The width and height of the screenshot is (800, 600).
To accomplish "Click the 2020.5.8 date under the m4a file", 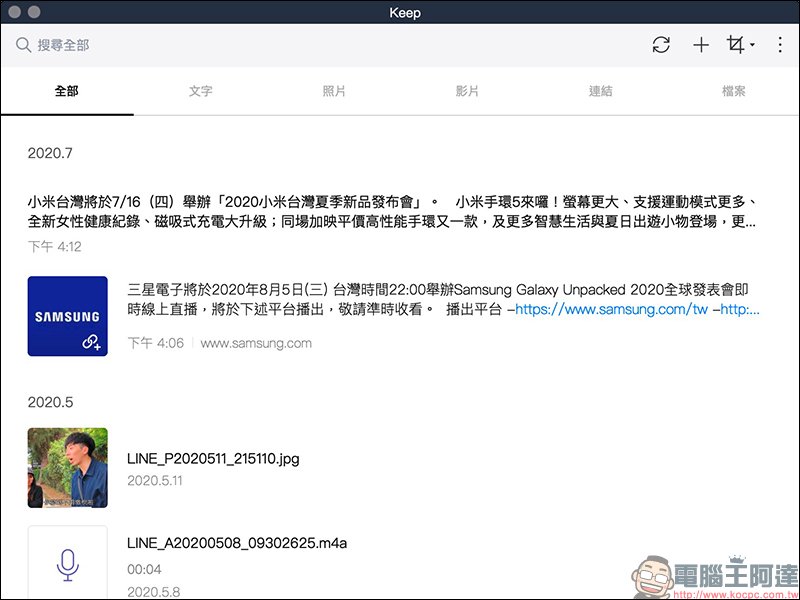I will click(x=154, y=592).
